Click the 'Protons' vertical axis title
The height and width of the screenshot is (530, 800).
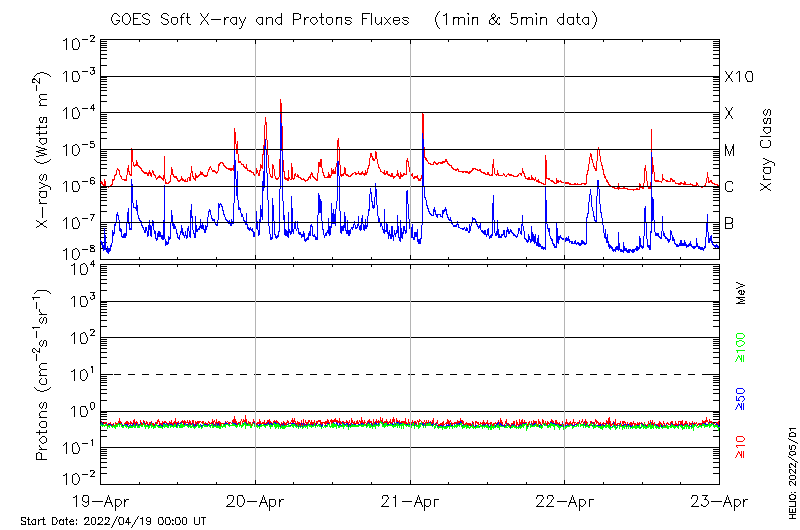(43, 377)
